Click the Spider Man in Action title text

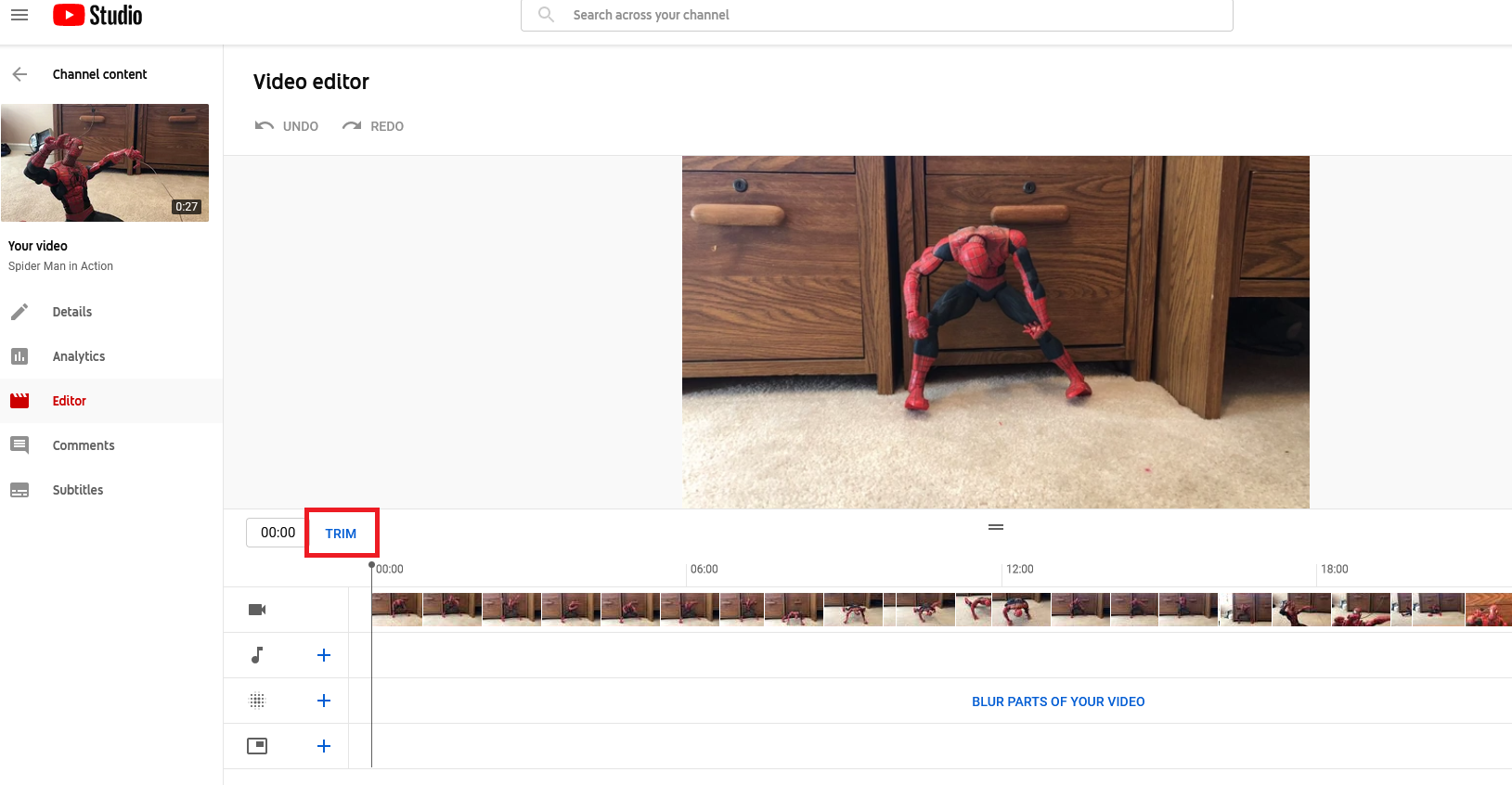coord(60,266)
